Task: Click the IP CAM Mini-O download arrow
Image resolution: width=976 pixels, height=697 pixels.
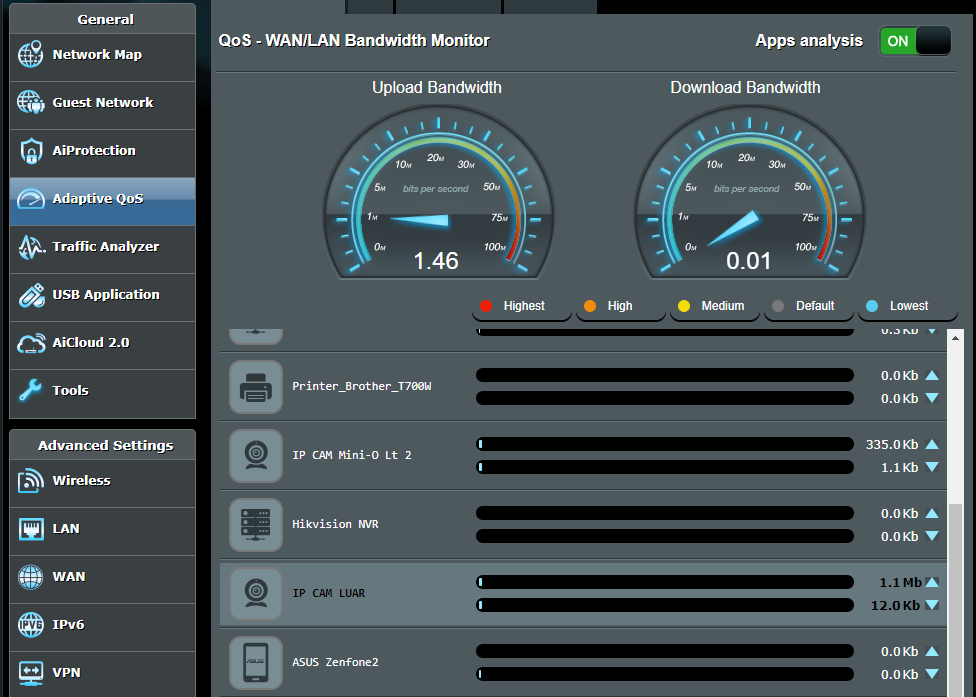Action: point(932,467)
